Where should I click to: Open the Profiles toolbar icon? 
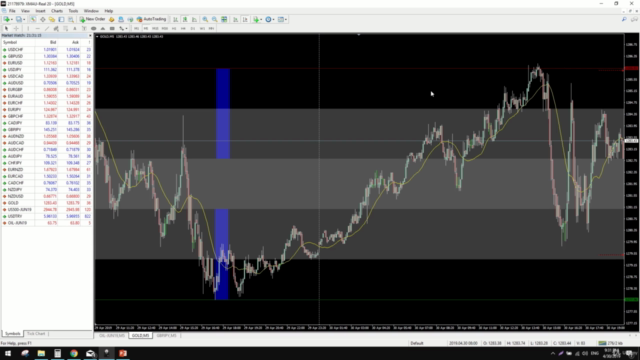pyautogui.click(x=19, y=19)
